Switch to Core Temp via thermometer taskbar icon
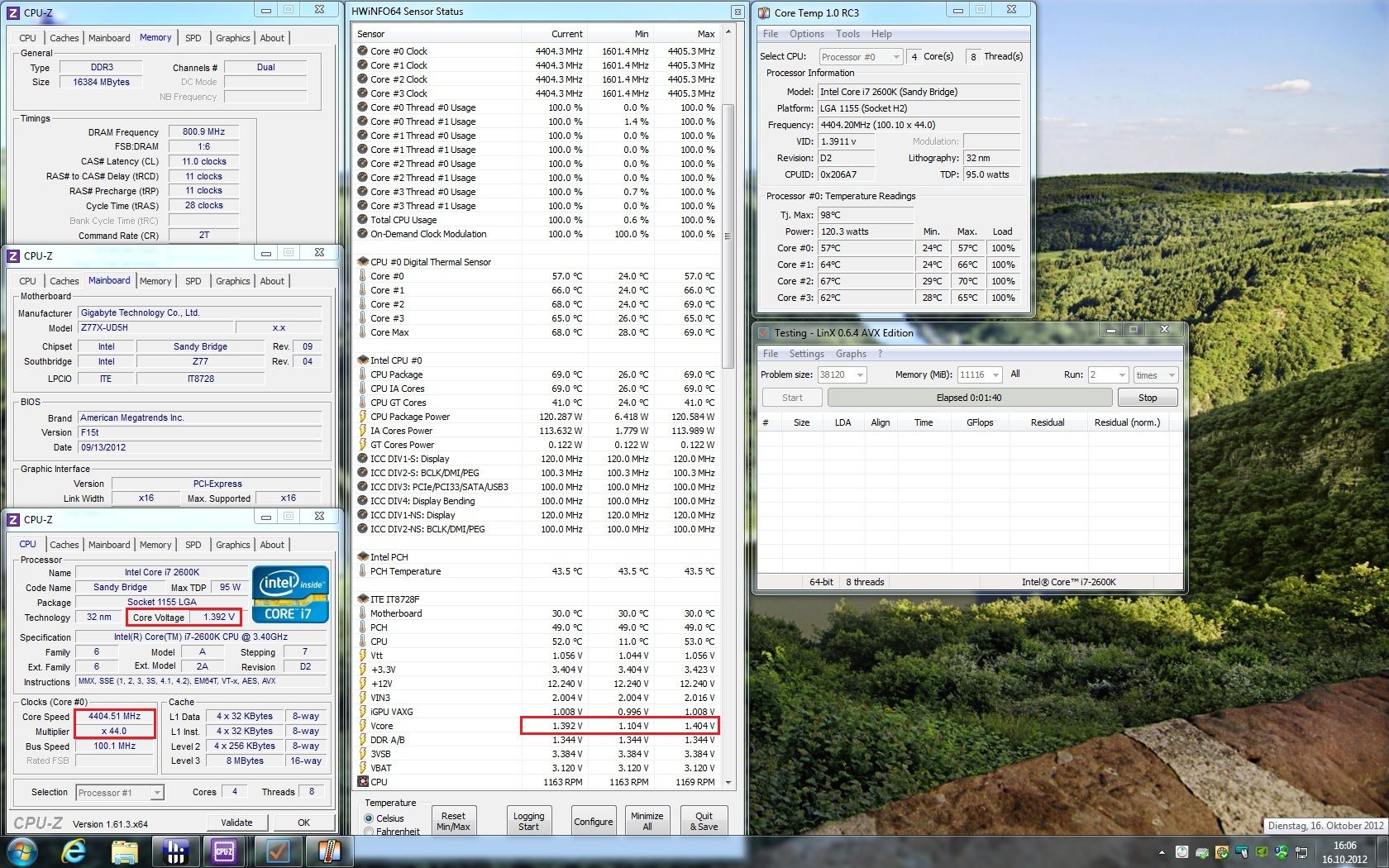 click(x=328, y=851)
